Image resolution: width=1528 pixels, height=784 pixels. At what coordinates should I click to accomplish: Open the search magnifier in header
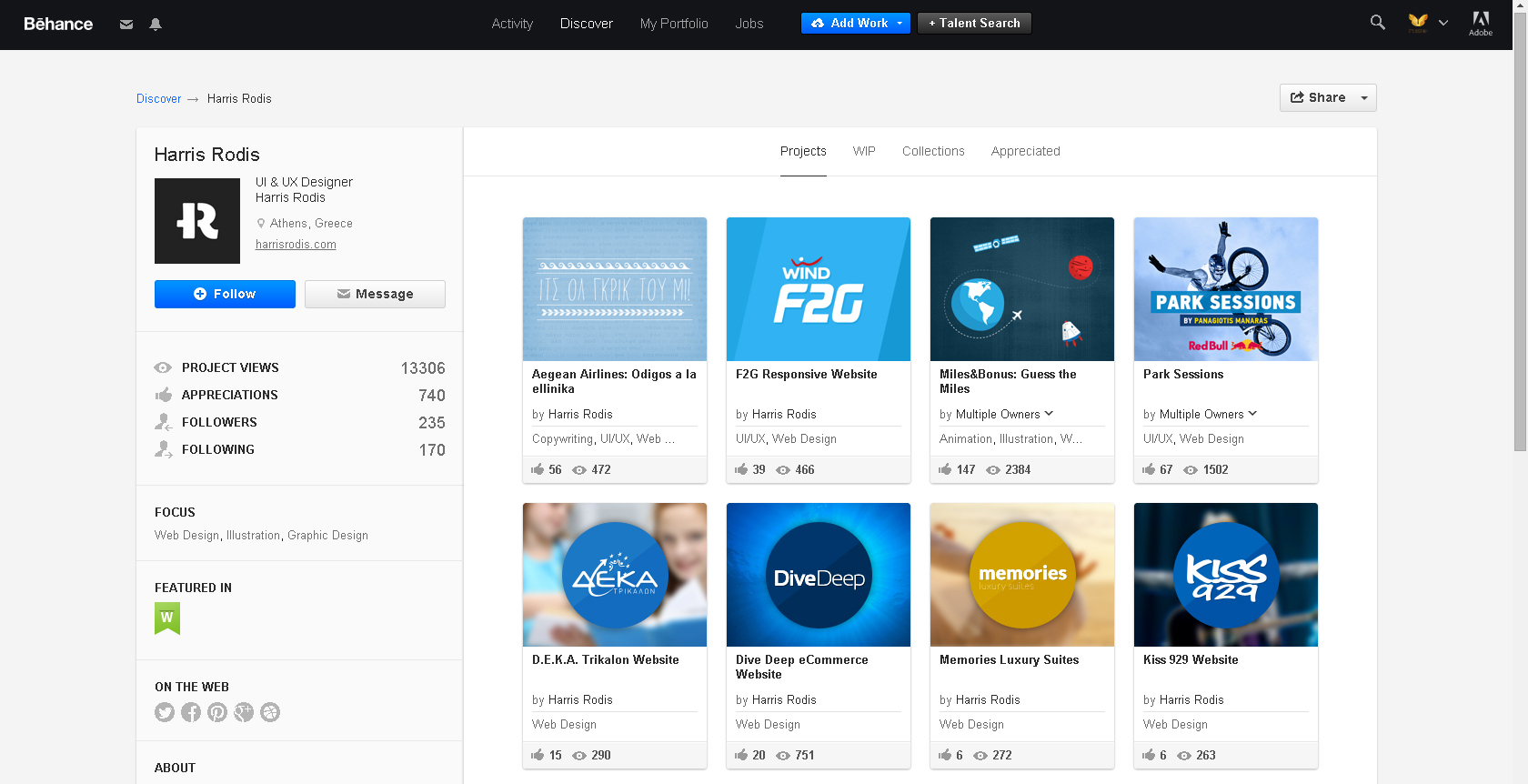point(1378,23)
